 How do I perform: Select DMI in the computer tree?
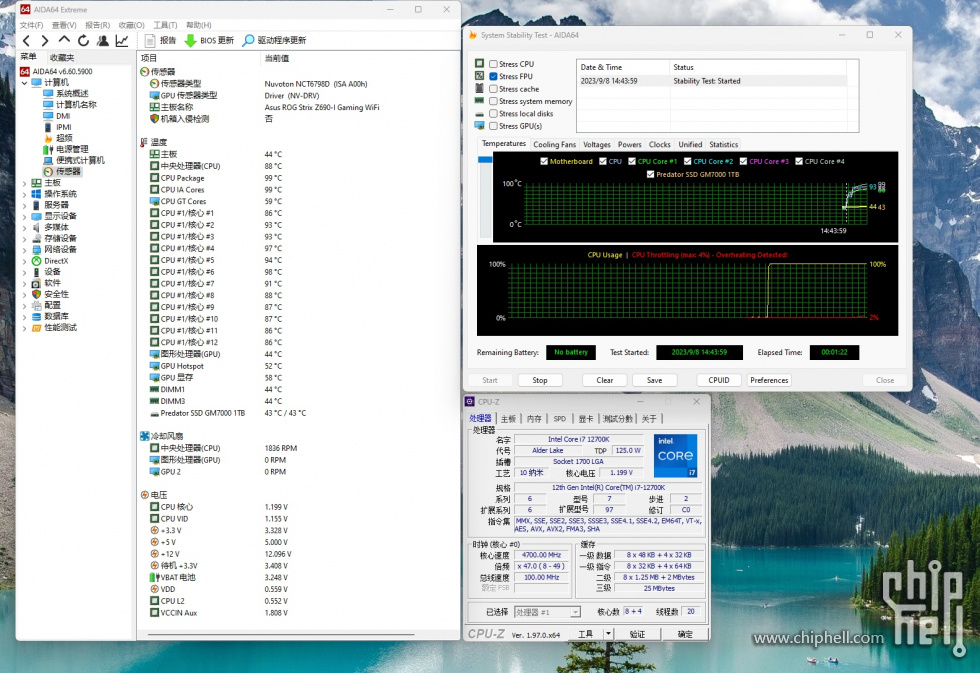pyautogui.click(x=63, y=116)
